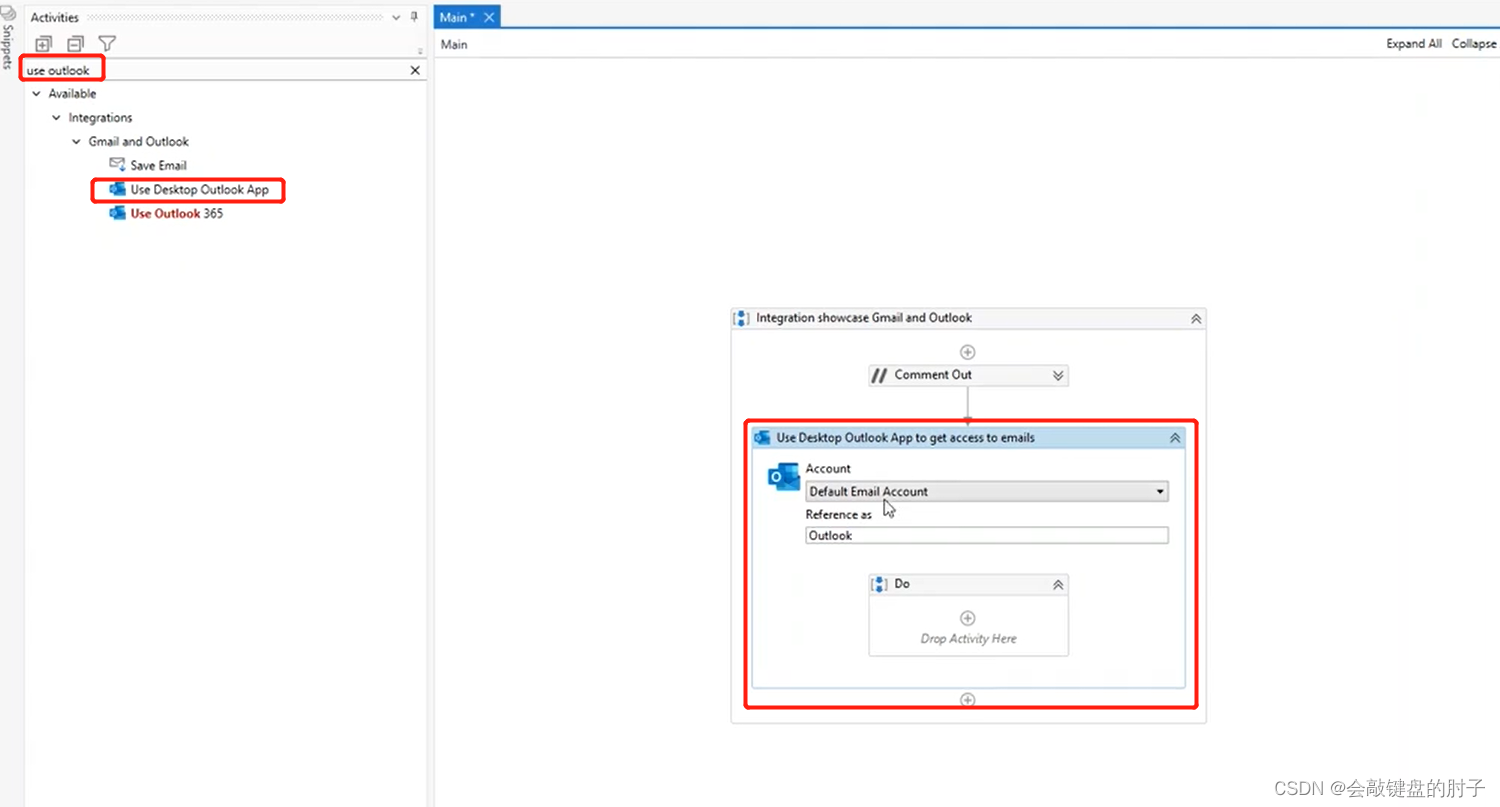Expand the Comment Out activity
Image resolution: width=1500 pixels, height=807 pixels.
click(x=1058, y=376)
